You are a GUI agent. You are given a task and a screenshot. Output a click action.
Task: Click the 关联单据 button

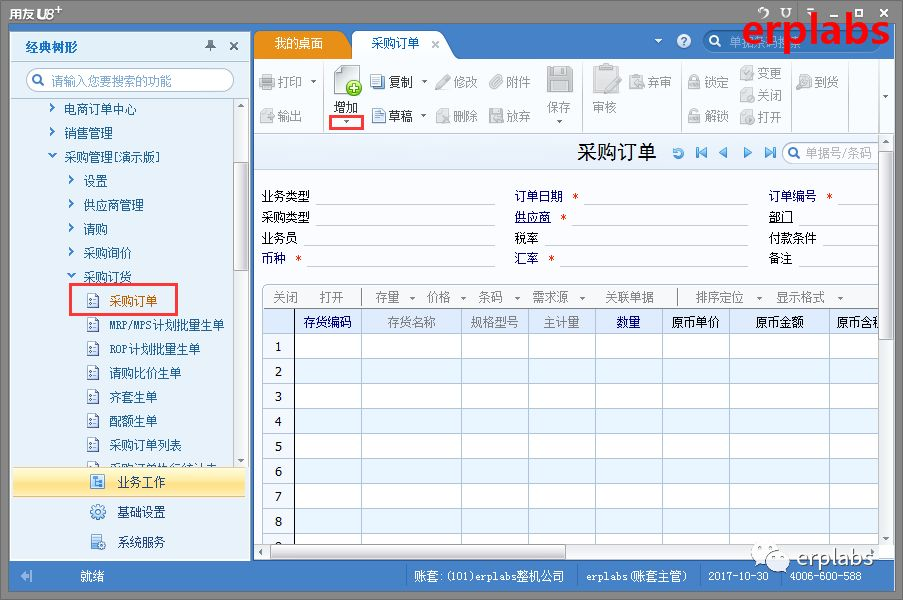pyautogui.click(x=629, y=296)
